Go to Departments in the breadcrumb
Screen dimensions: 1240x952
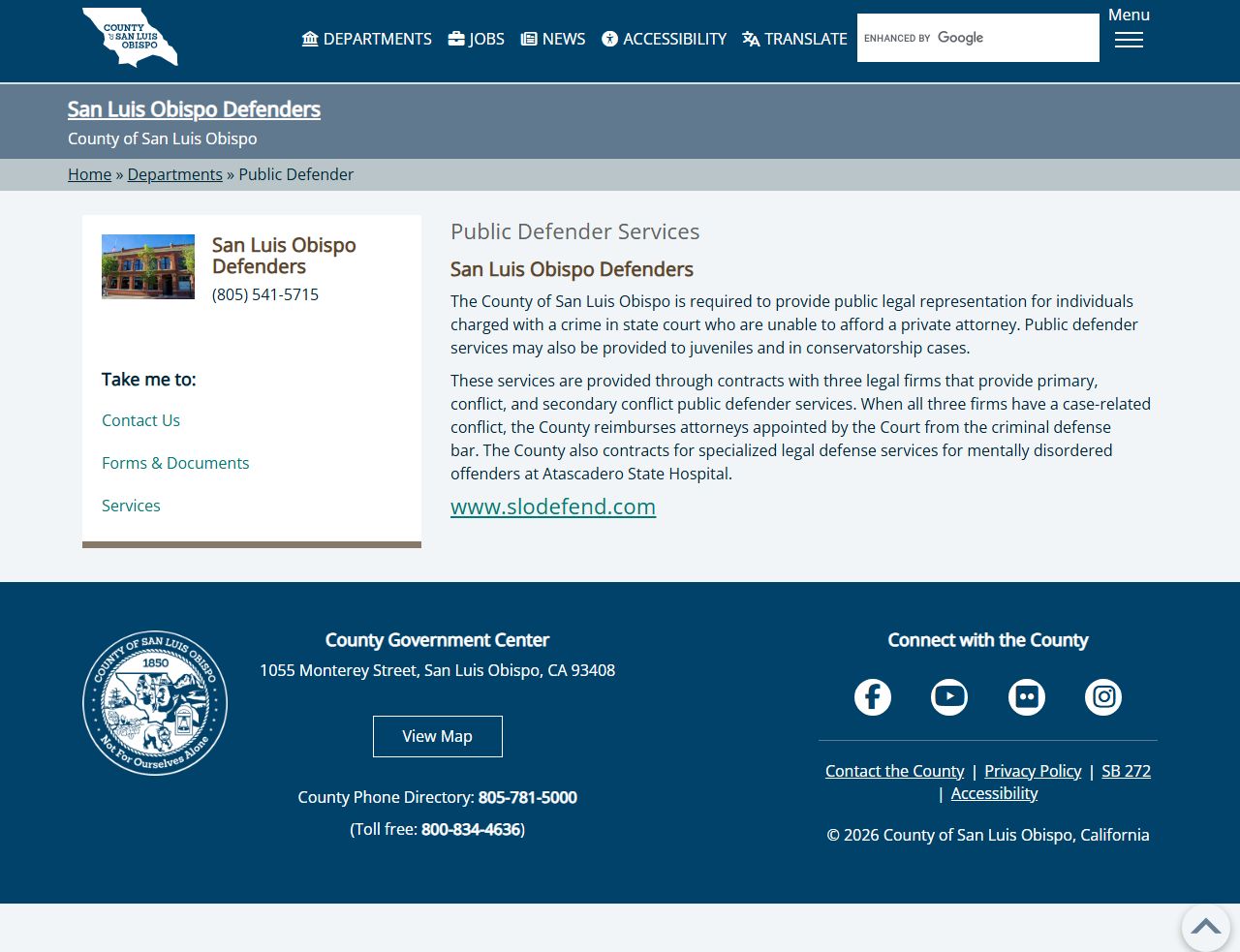175,174
